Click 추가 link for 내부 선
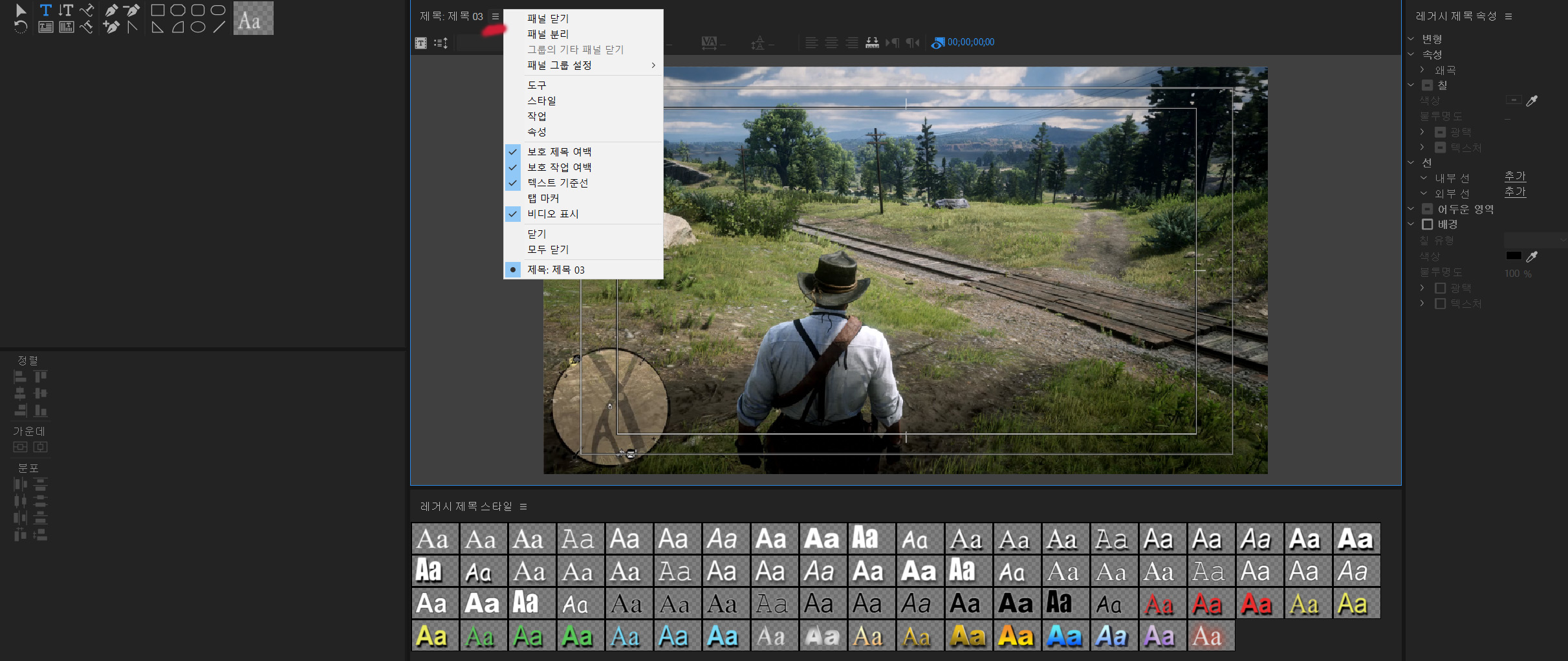 (x=1515, y=177)
